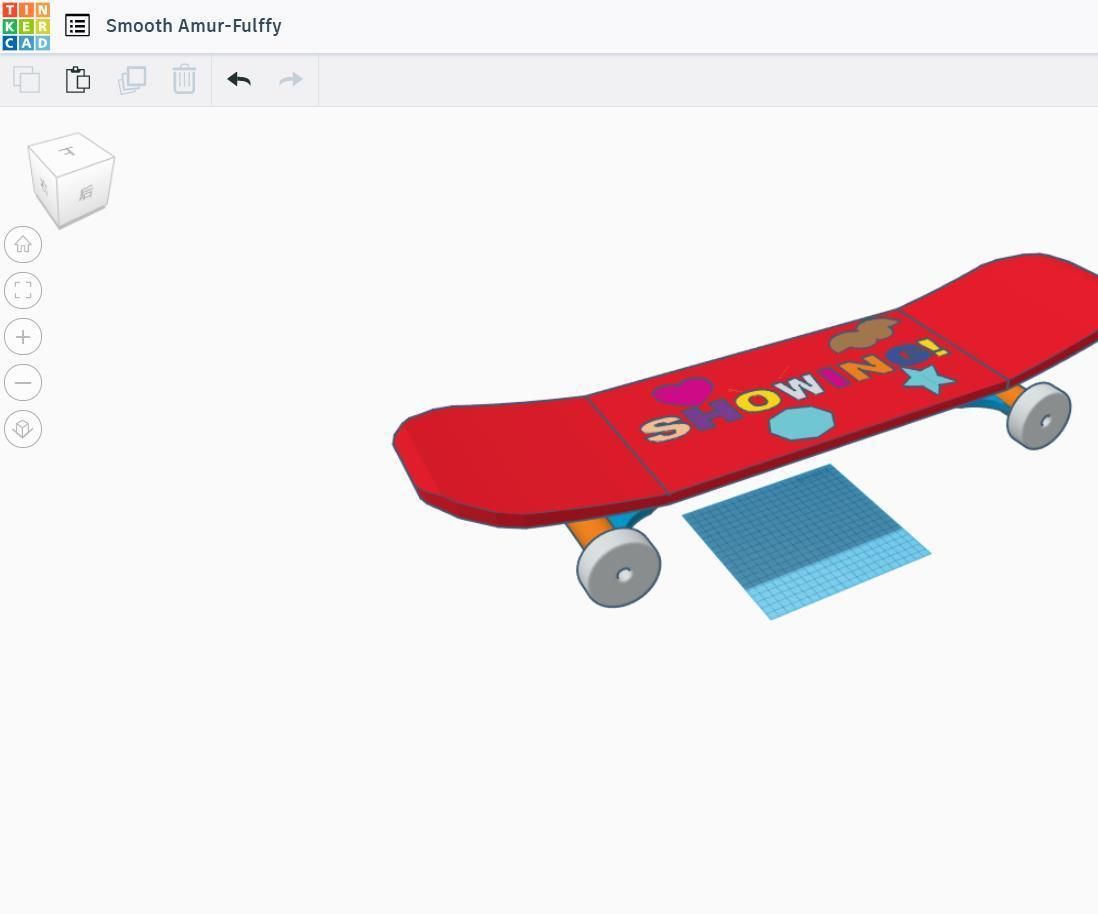This screenshot has width=1098, height=914.
Task: Zoom in with the plus button
Action: [23, 337]
